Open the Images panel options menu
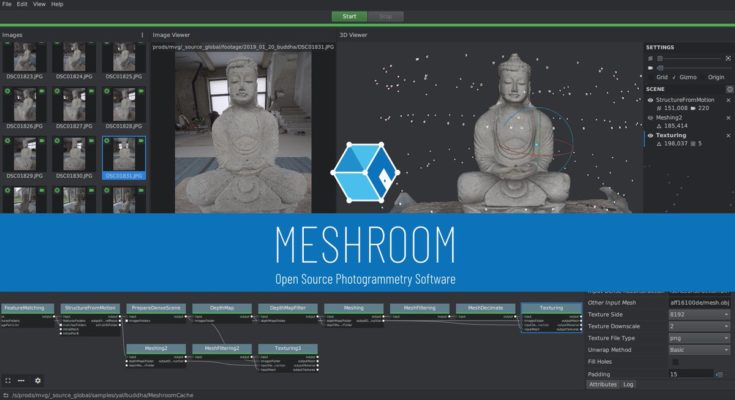 (142, 35)
